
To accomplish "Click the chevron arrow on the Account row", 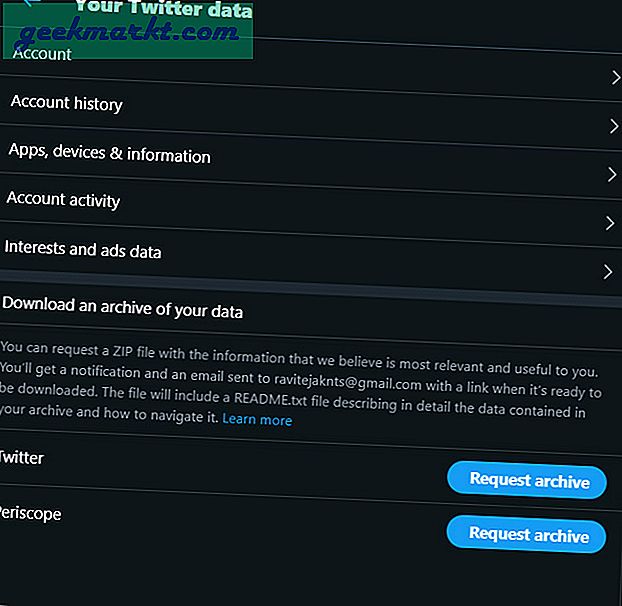I will 616,77.
